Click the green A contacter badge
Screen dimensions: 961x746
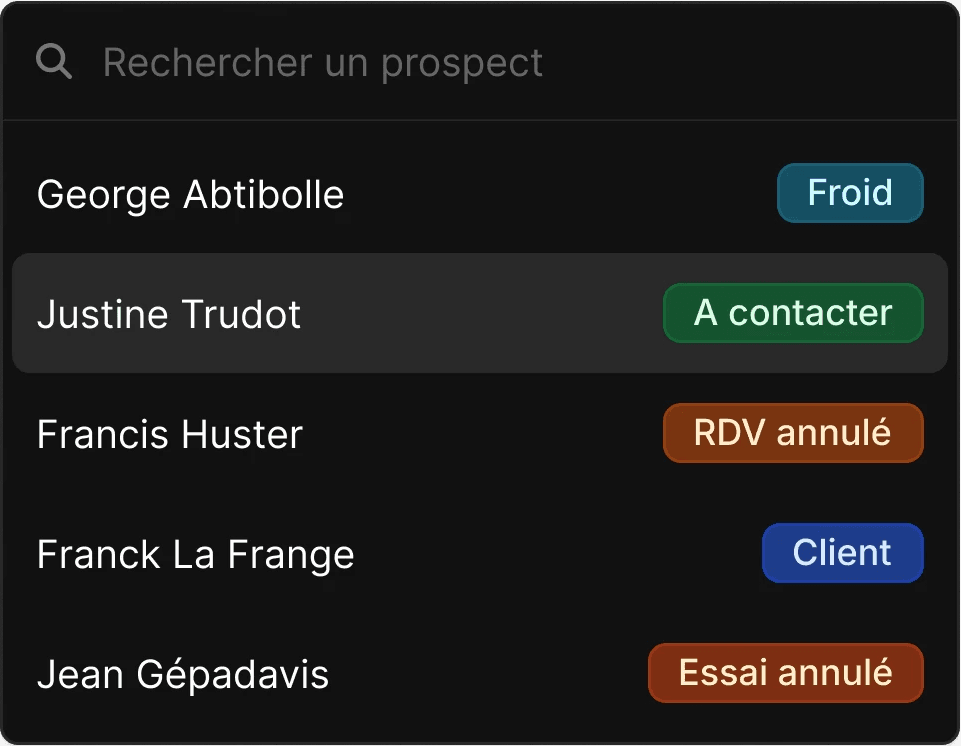[793, 313]
